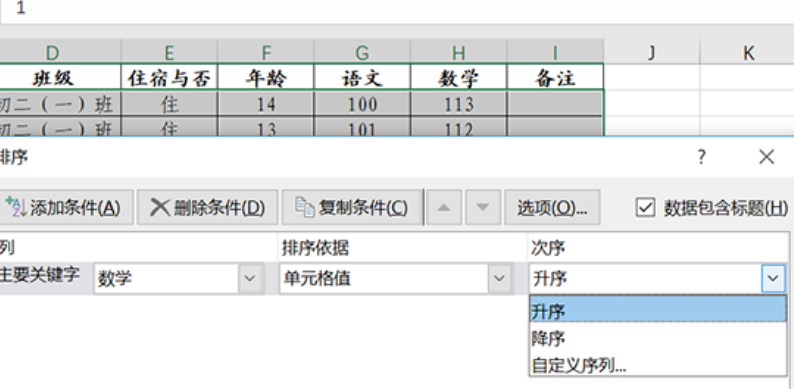
Task: Choose 升序 from the dropdown list
Action: 657,310
